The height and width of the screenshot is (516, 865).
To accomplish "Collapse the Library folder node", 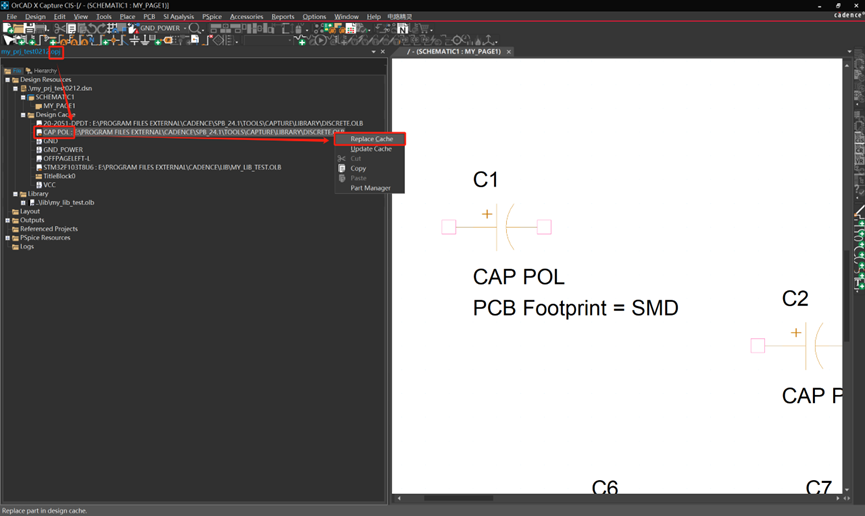I will point(15,194).
